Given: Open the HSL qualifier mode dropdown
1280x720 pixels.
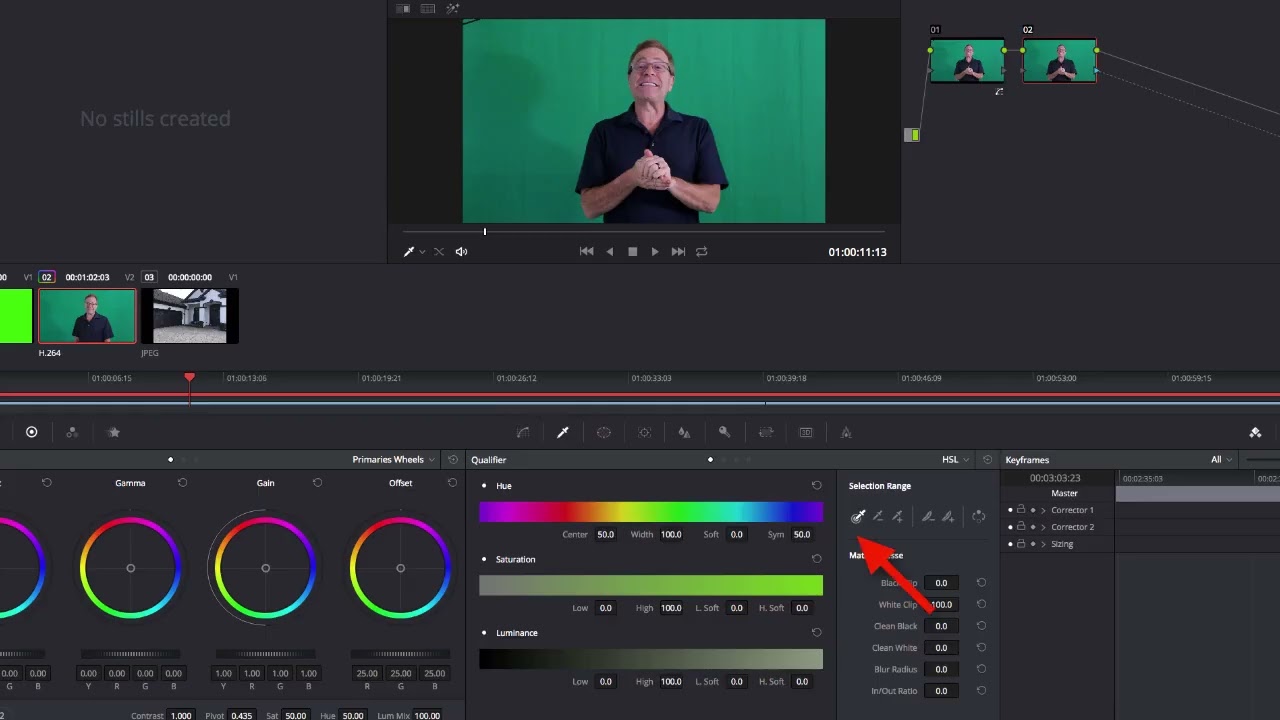Looking at the screenshot, I should tap(955, 460).
